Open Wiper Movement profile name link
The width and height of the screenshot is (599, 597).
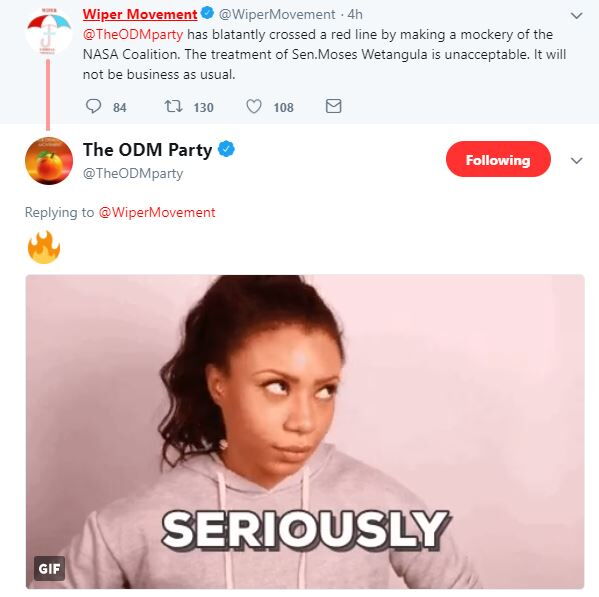point(140,14)
